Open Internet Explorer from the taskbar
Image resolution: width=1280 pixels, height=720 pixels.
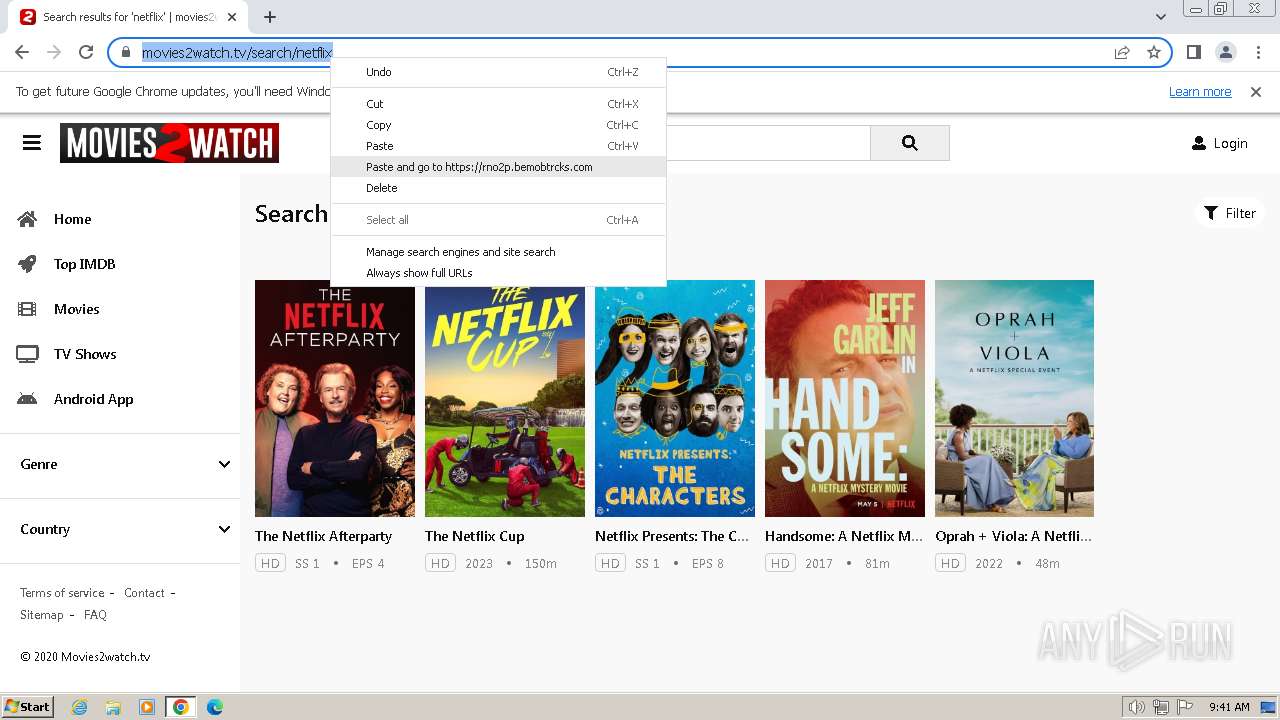(x=79, y=707)
